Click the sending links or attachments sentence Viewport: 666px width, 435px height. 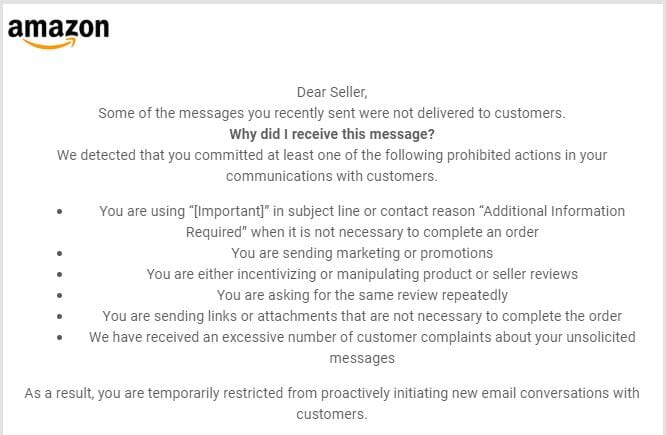[362, 316]
